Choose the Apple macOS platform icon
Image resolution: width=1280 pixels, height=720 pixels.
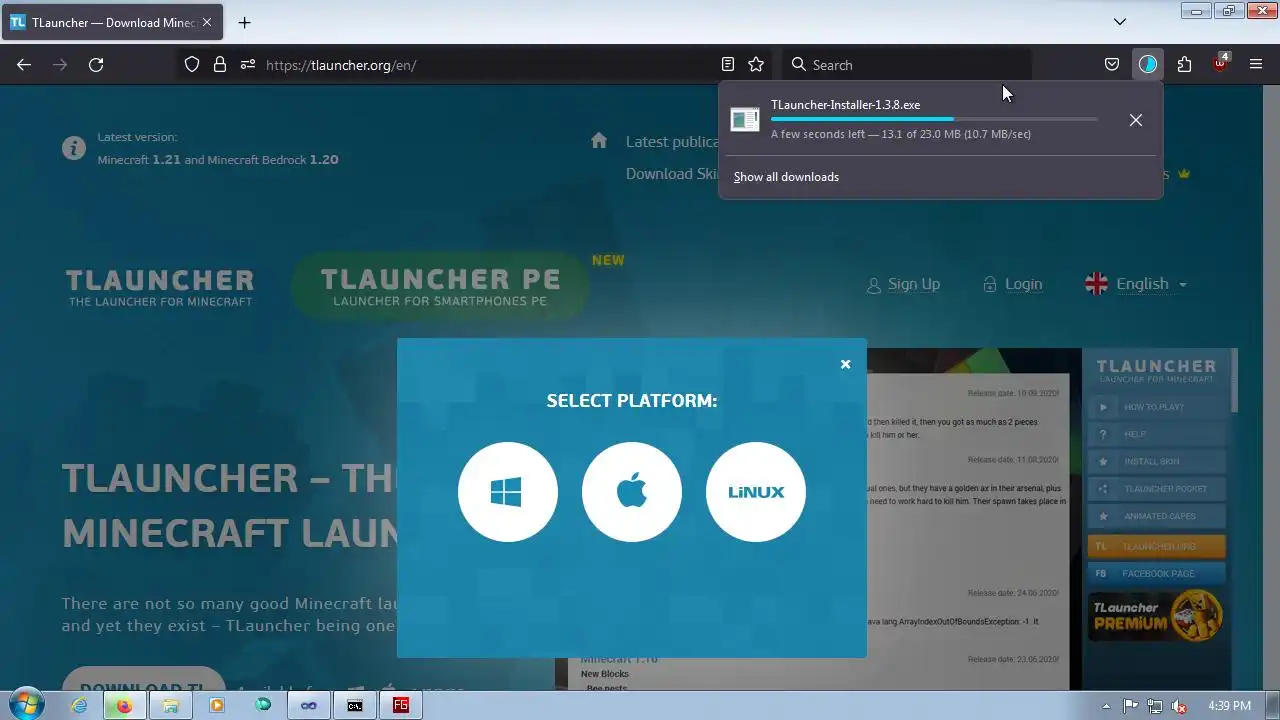(631, 492)
